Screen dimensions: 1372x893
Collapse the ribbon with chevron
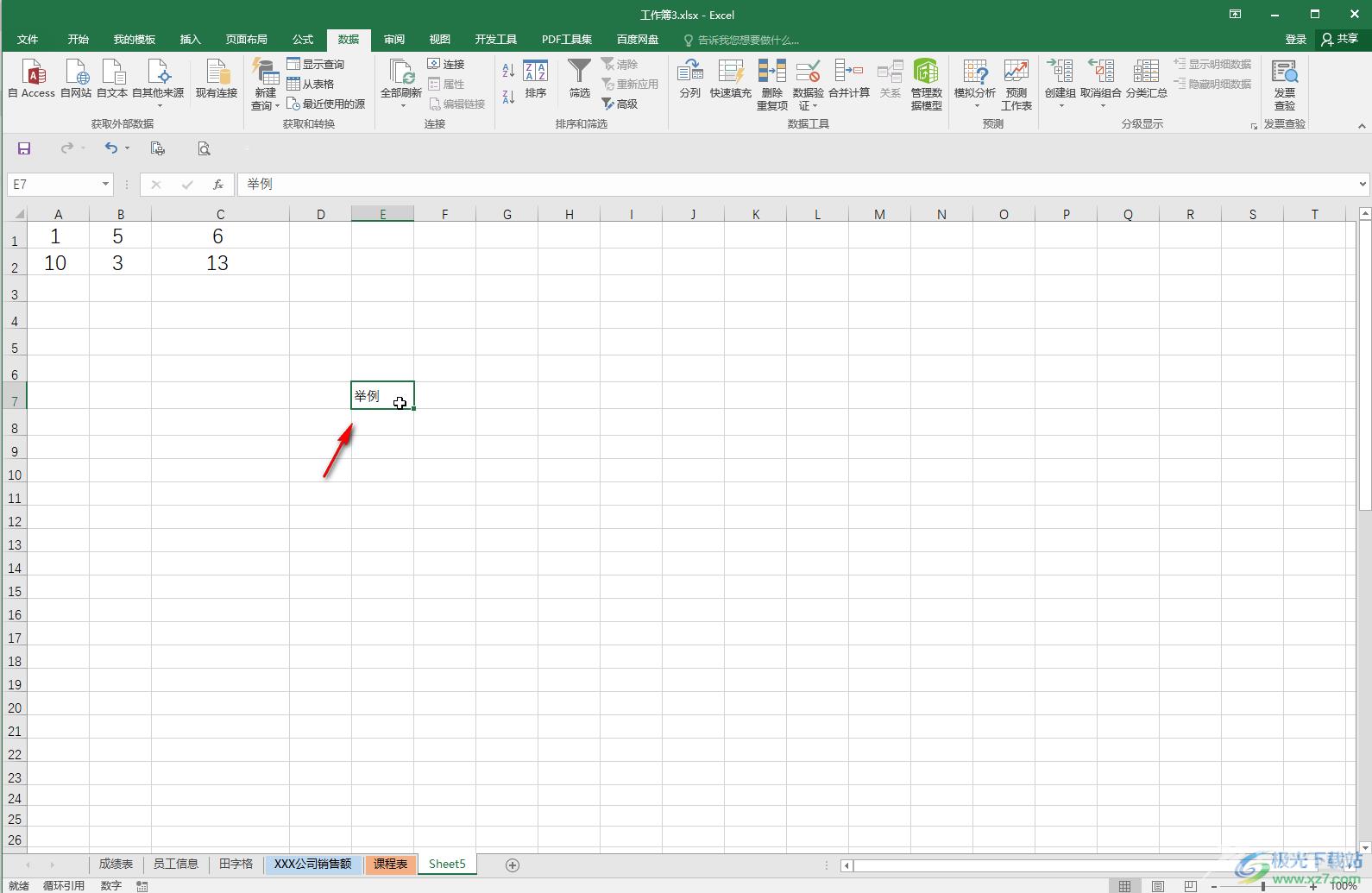(1362, 126)
